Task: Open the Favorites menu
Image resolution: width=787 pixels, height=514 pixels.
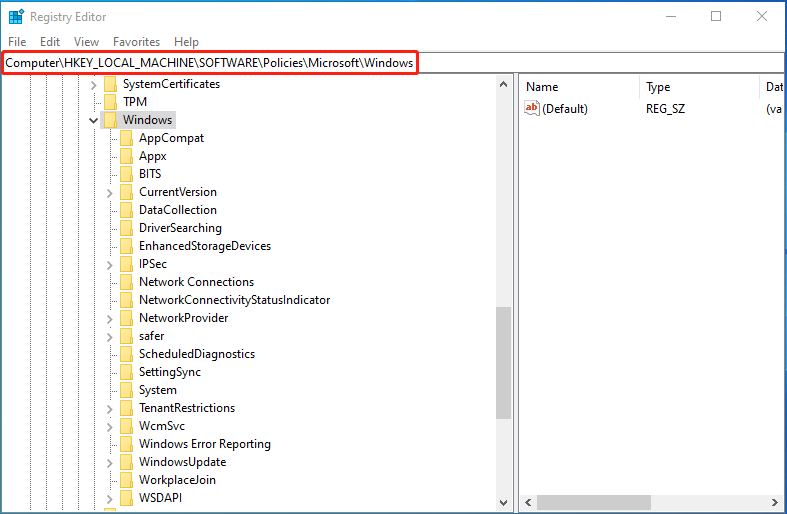Action: (x=136, y=42)
